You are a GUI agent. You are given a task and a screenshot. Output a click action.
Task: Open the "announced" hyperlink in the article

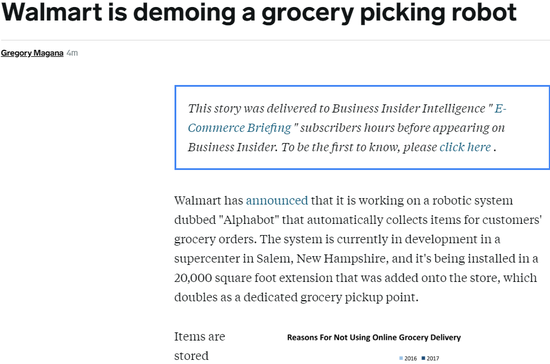point(277,201)
